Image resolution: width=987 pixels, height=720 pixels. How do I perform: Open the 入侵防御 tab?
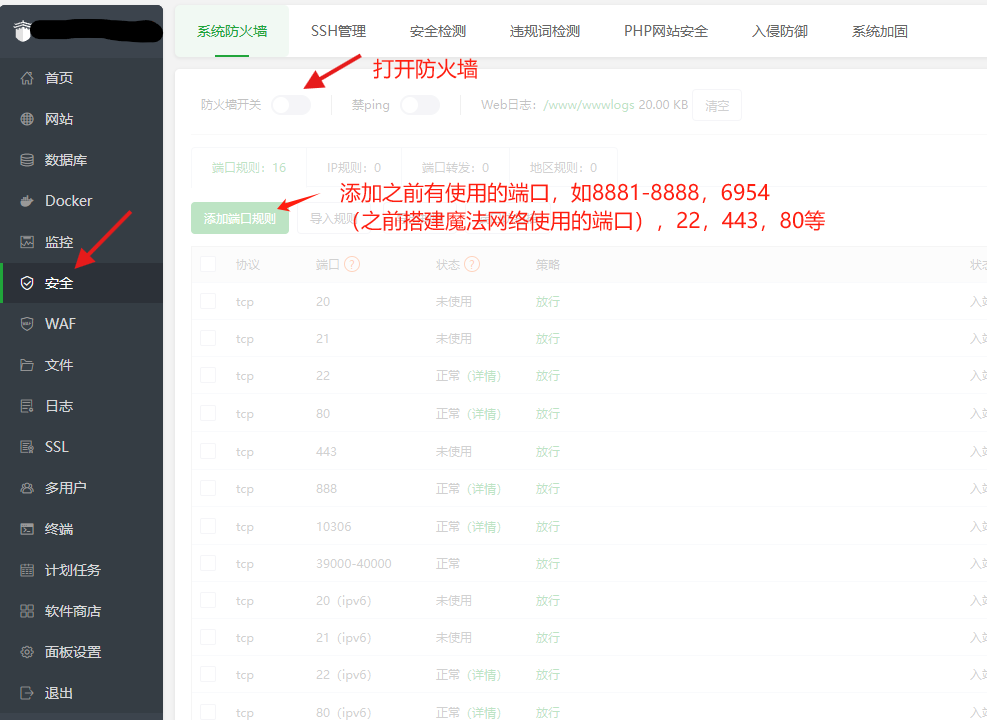(779, 31)
